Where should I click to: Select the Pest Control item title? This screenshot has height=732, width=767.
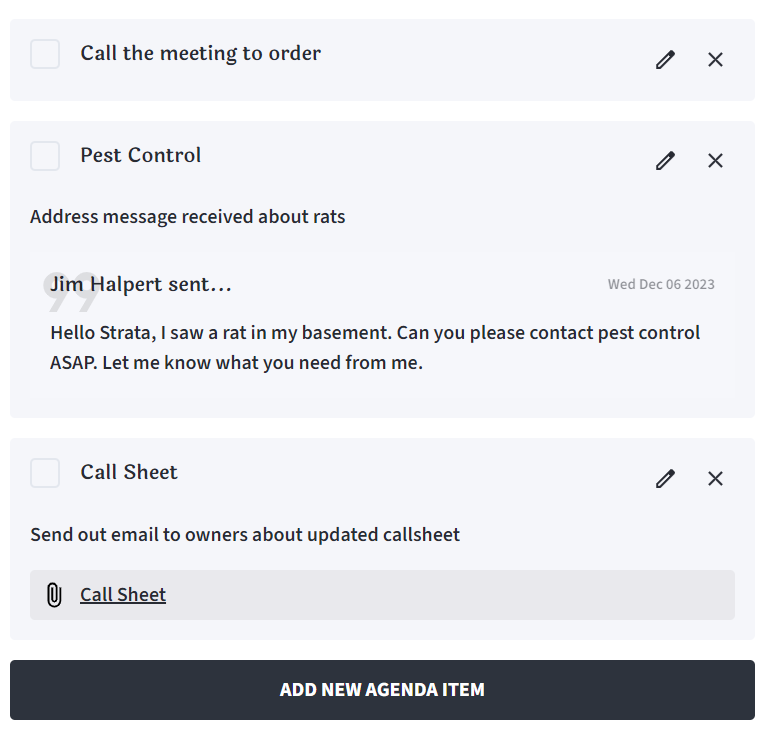(140, 156)
